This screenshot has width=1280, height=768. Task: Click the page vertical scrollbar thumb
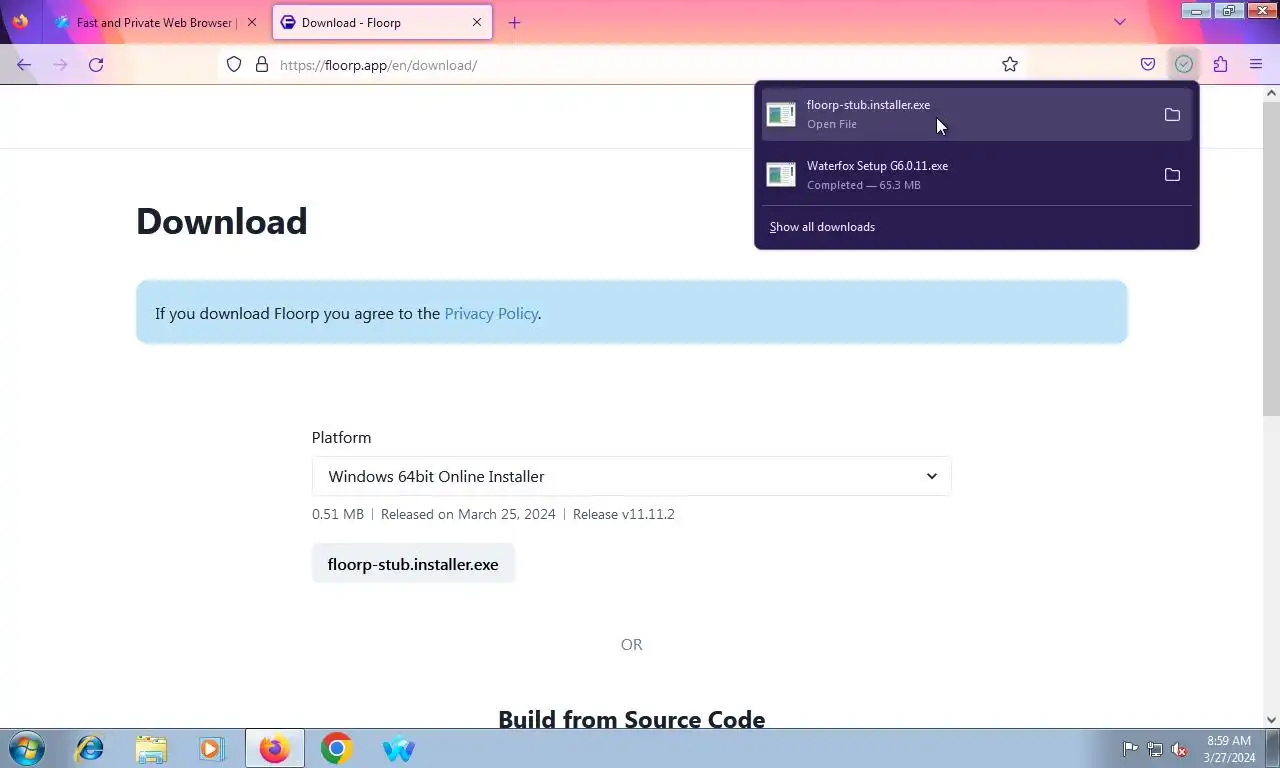(x=1271, y=258)
